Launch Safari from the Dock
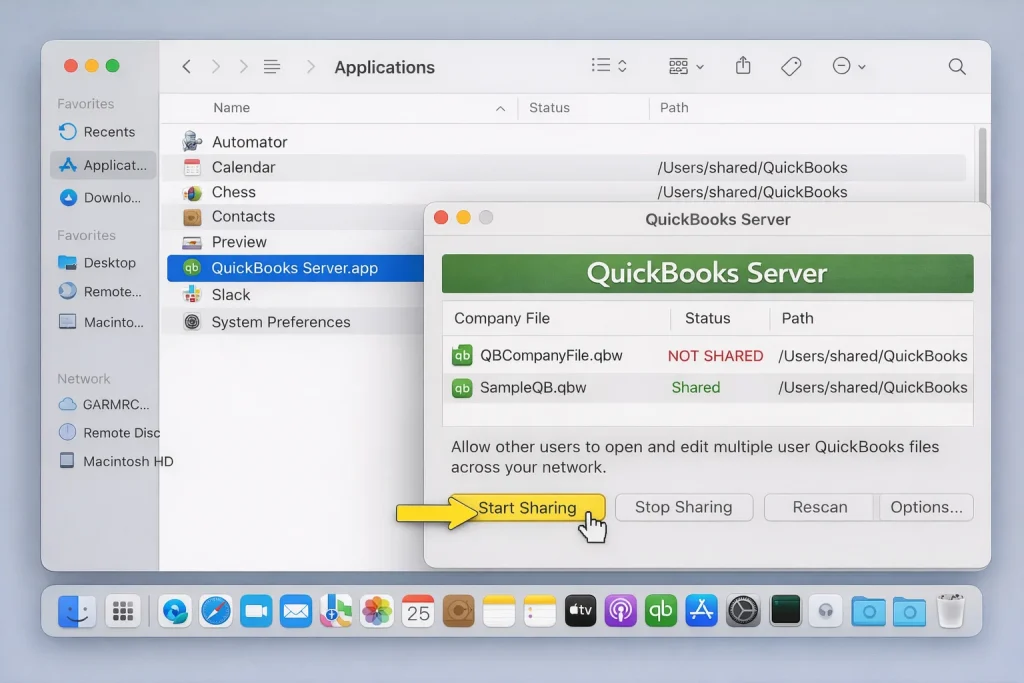 click(x=216, y=612)
